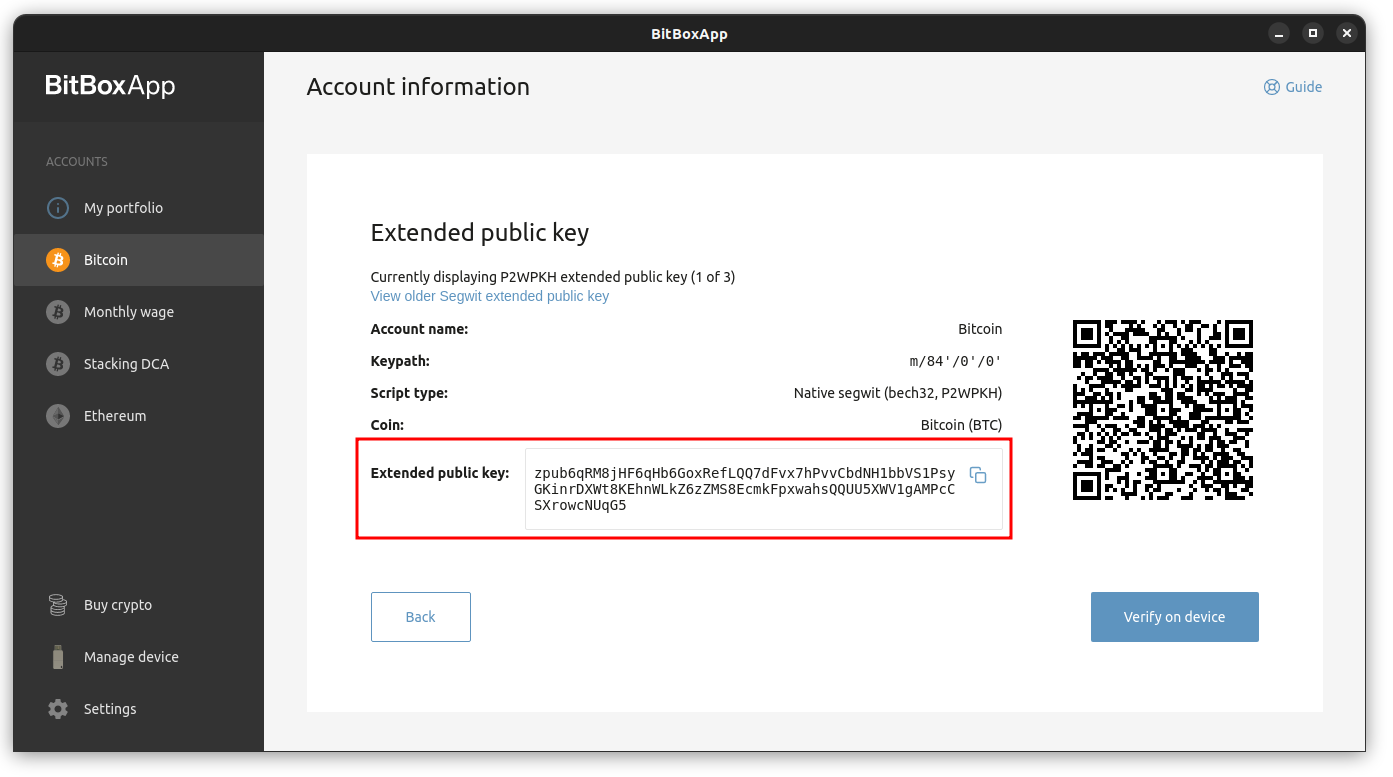Click the Buy crypto coins stack icon

(58, 605)
